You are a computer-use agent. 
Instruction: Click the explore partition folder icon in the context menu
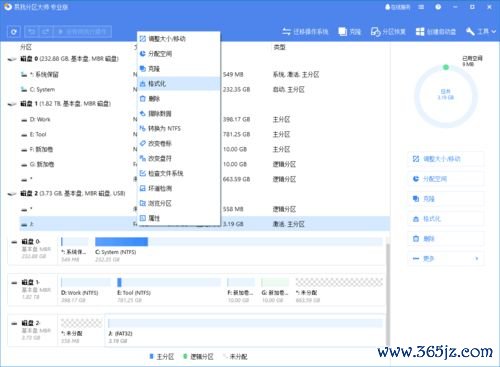143,203
